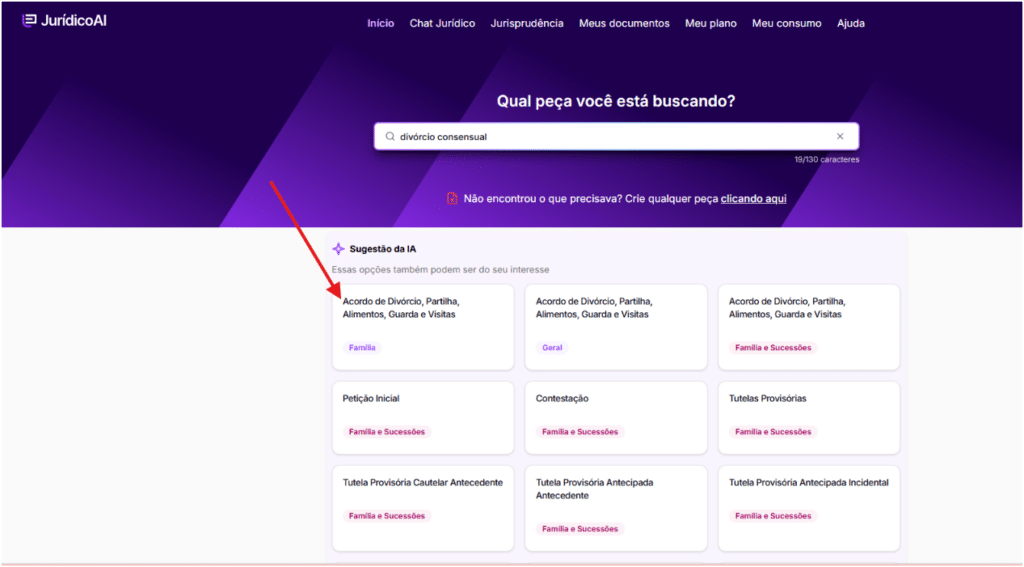
Task: Click Família e Sucessões tag under Petição Inicial
Action: click(387, 432)
